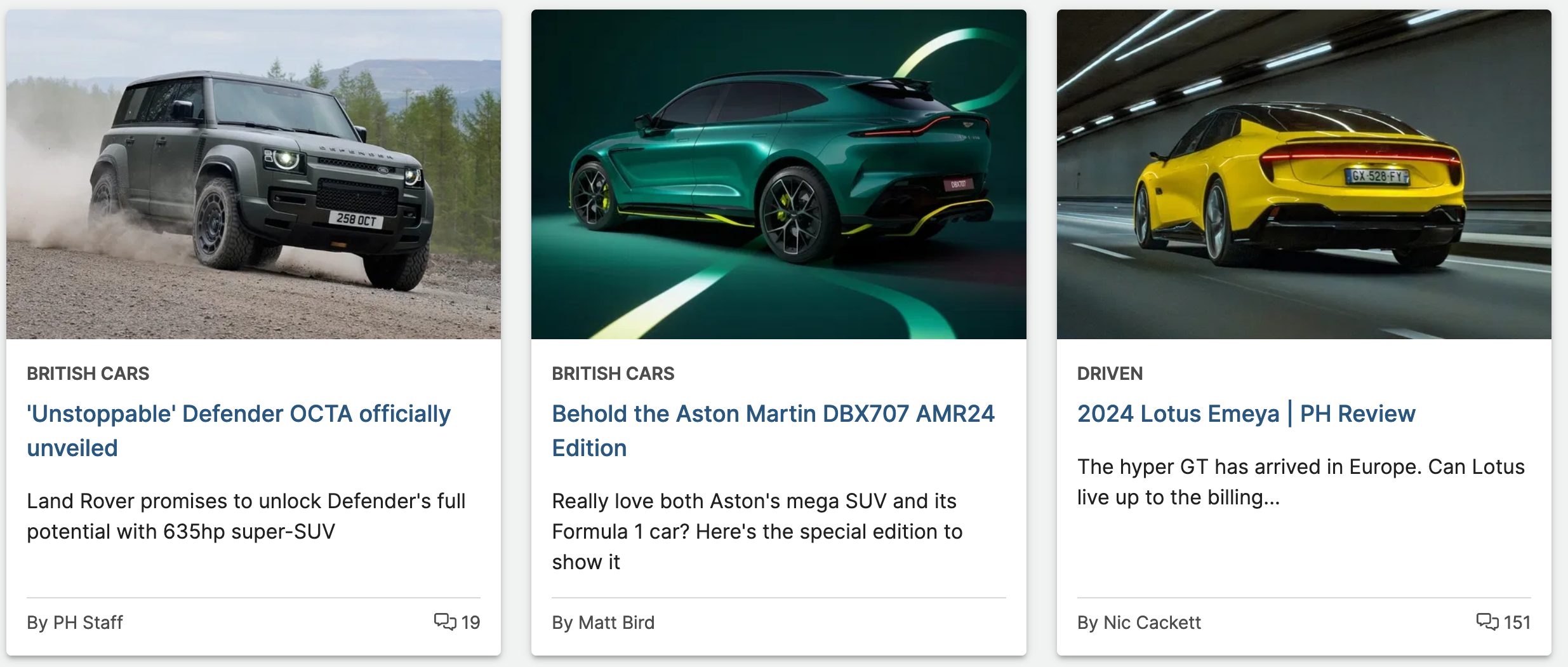Open 2024 Lotus Emeya PH Review headline

pos(1246,414)
